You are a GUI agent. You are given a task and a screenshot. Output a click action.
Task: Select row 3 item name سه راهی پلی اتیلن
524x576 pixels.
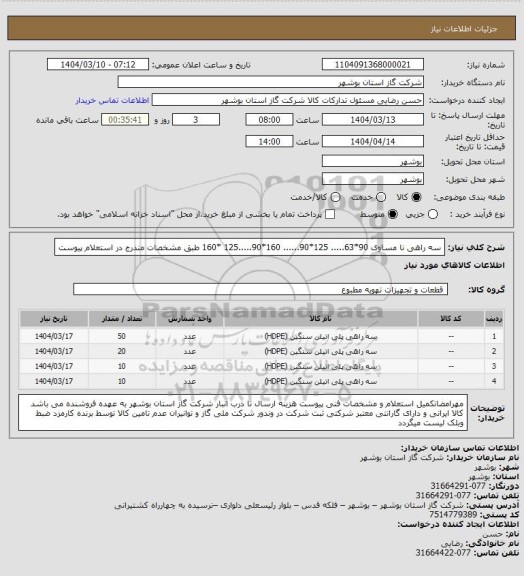click(x=320, y=366)
